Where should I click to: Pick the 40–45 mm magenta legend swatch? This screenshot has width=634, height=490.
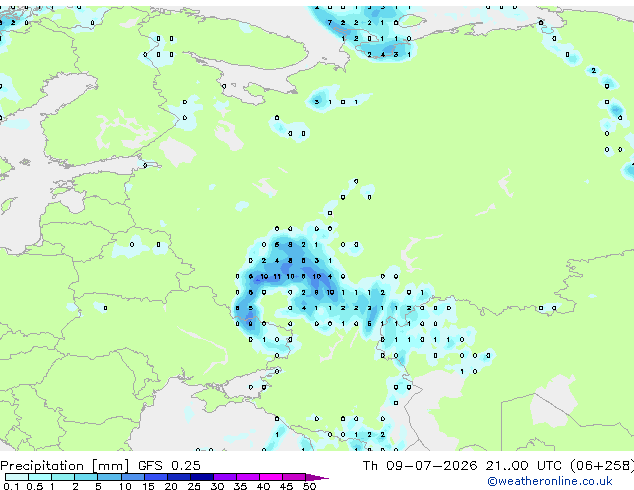pos(271,477)
